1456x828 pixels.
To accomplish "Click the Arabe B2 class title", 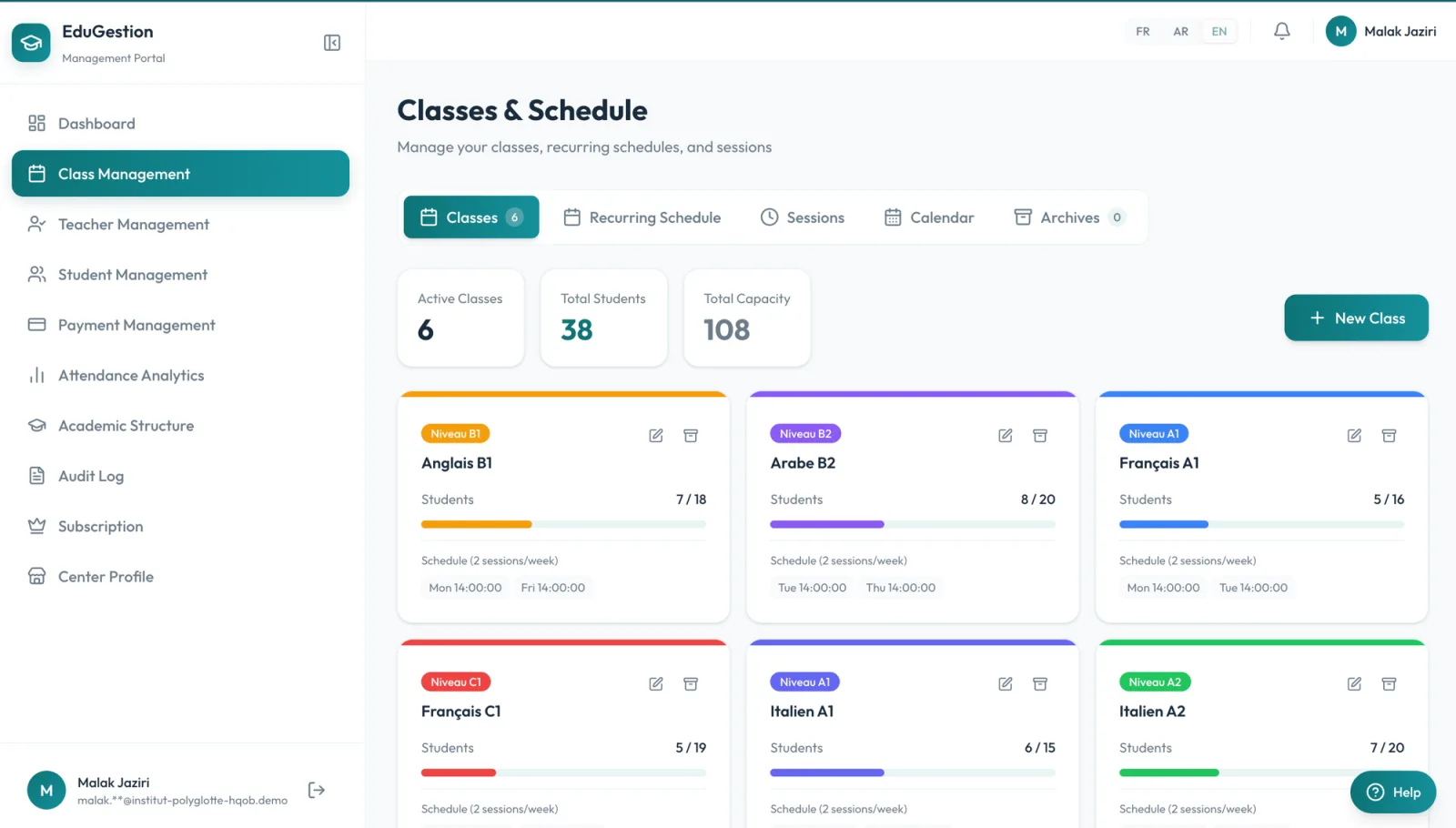I will pyautogui.click(x=803, y=463).
